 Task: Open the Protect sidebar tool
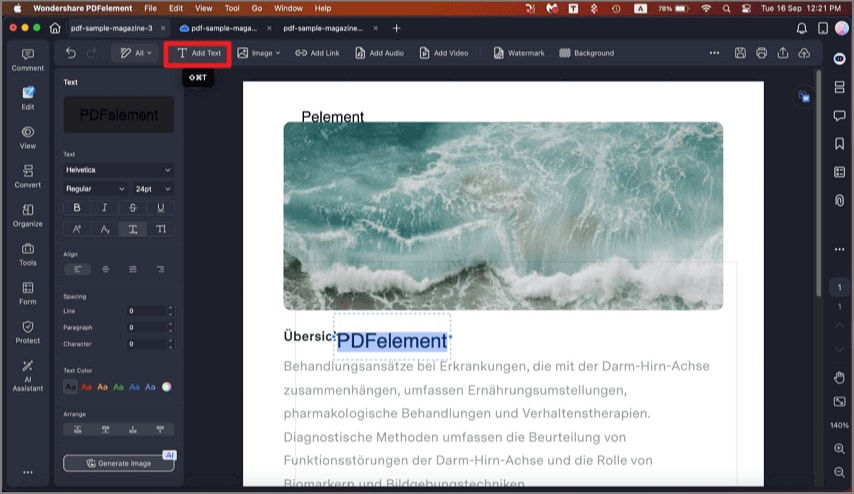point(28,332)
